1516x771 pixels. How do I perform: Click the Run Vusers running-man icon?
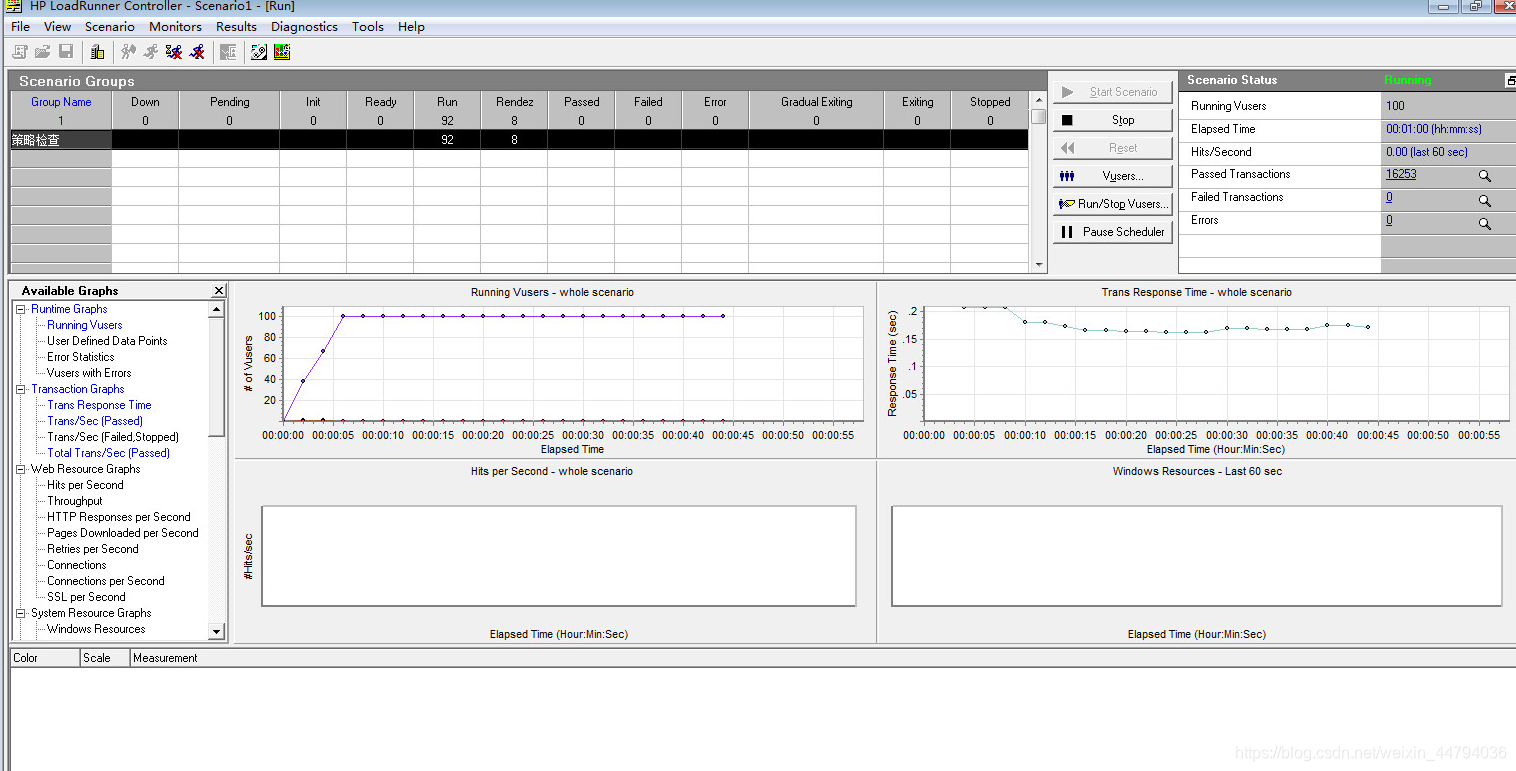[151, 52]
